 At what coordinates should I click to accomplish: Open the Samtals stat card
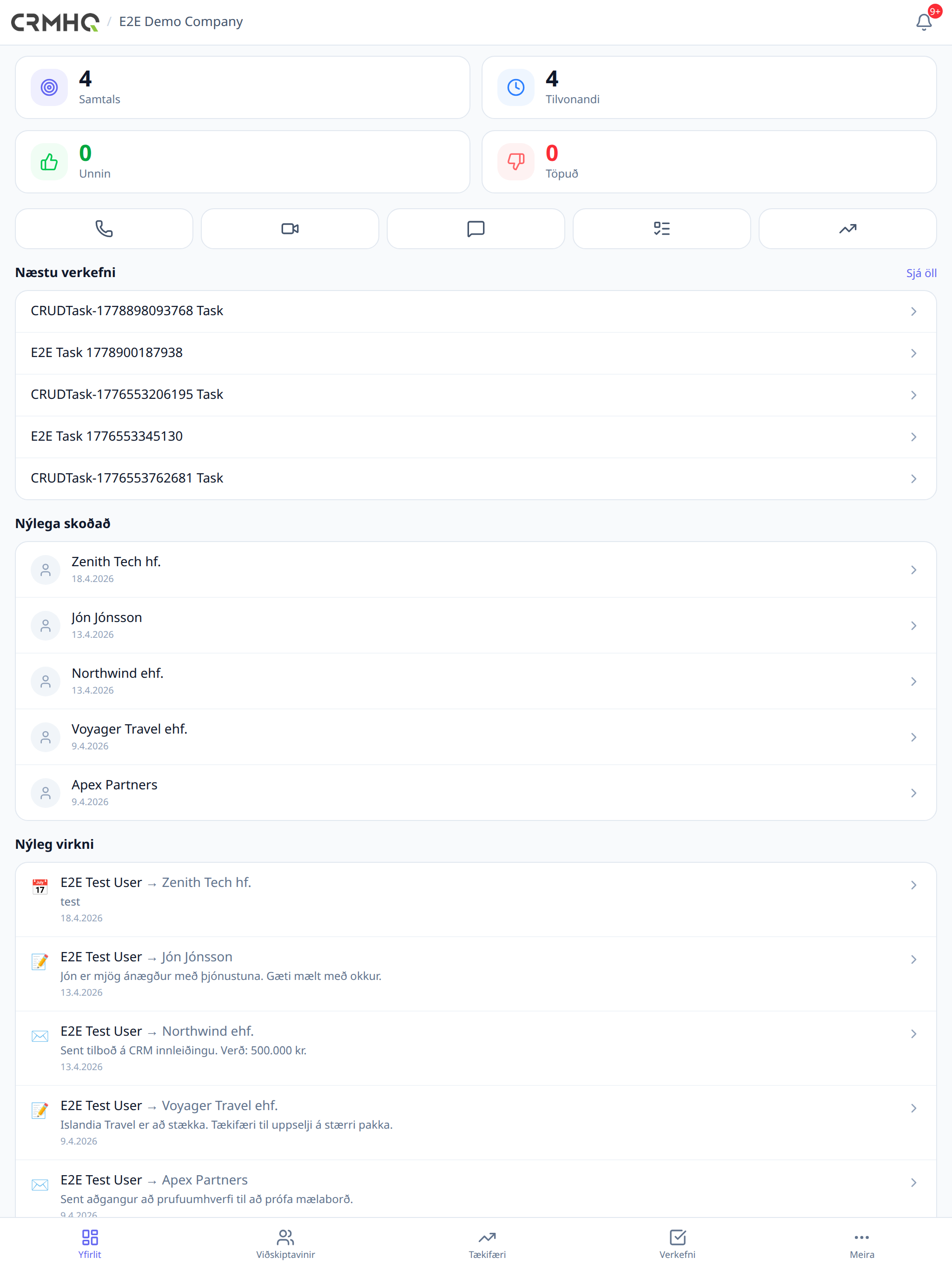pyautogui.click(x=242, y=87)
